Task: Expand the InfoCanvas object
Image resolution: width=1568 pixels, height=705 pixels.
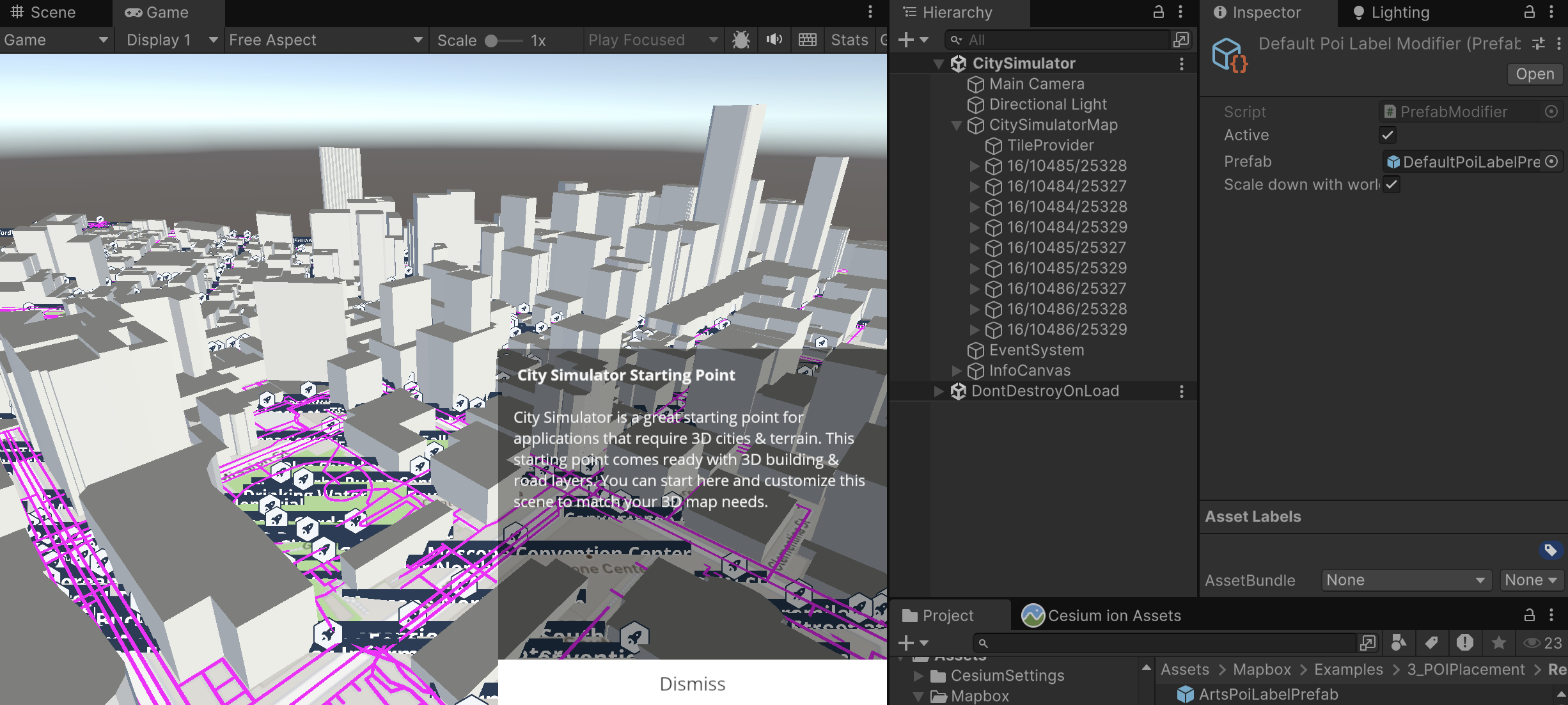Action: pos(956,371)
